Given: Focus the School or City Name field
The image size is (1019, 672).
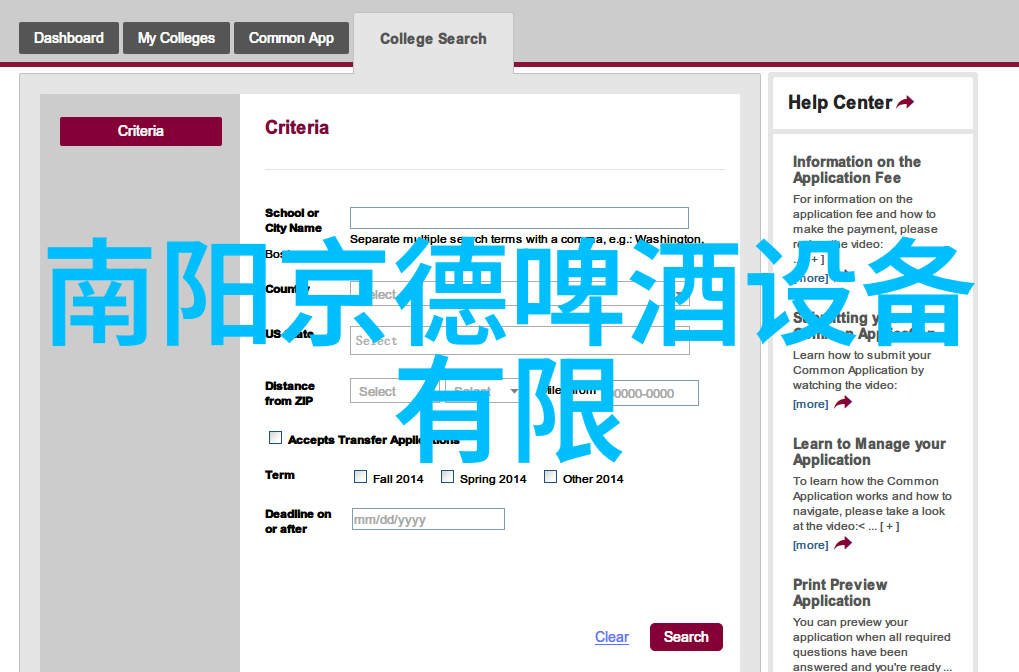Looking at the screenshot, I should coord(519,218).
